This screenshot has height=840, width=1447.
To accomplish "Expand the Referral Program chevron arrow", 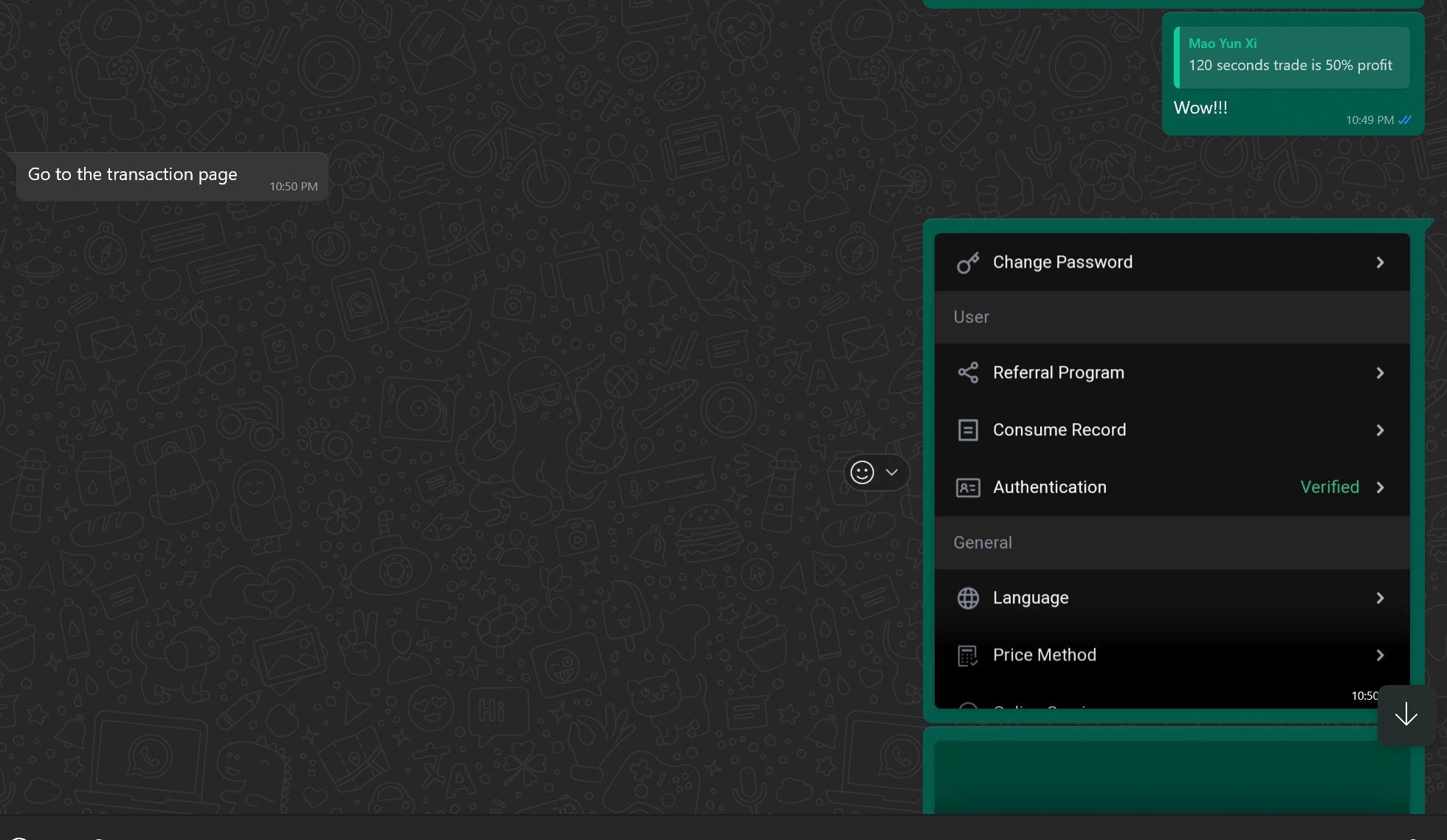I will (1380, 373).
